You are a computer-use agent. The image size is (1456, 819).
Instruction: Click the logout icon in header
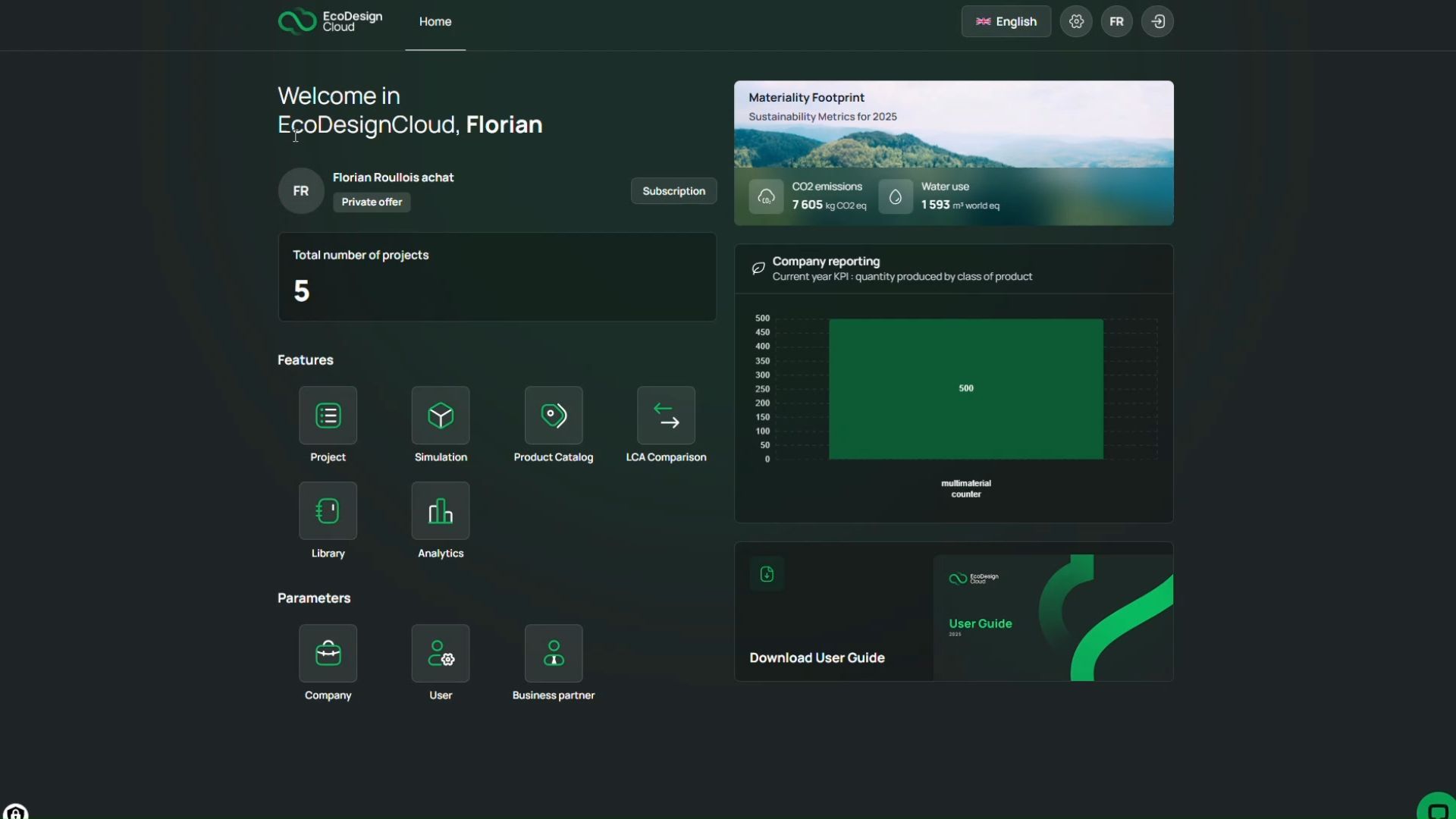[x=1157, y=21]
